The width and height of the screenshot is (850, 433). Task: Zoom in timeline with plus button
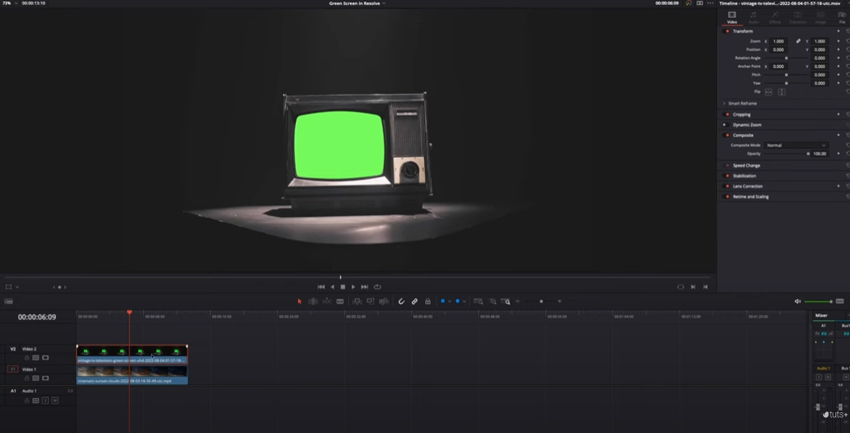click(559, 301)
